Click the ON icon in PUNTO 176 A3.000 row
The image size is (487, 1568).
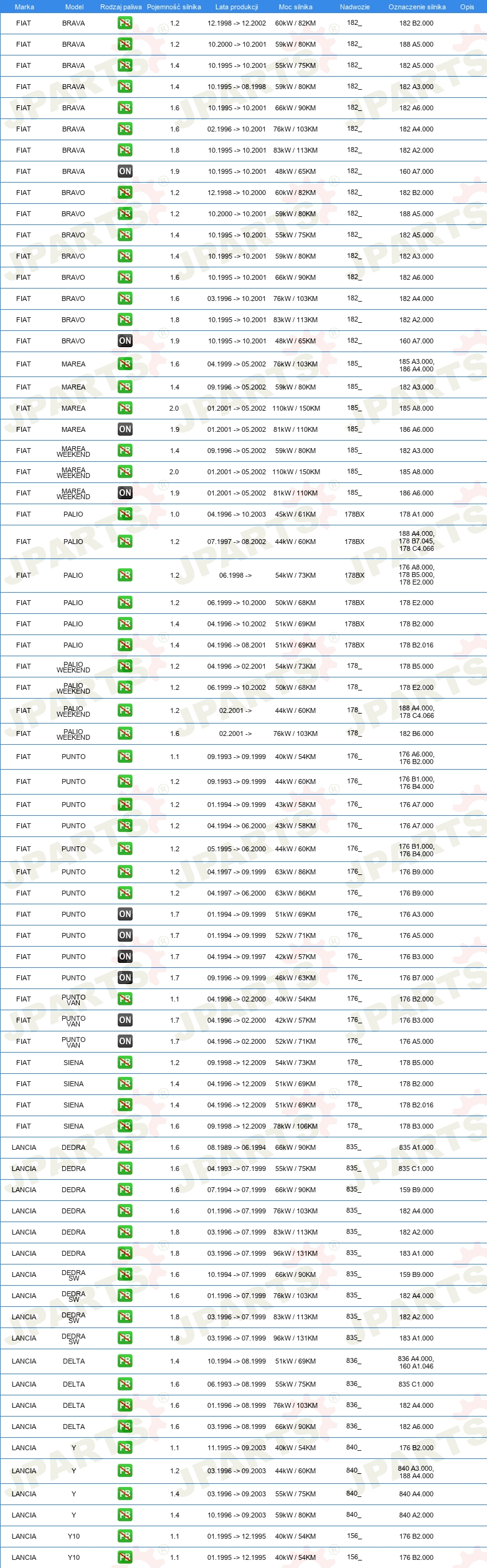click(x=125, y=914)
